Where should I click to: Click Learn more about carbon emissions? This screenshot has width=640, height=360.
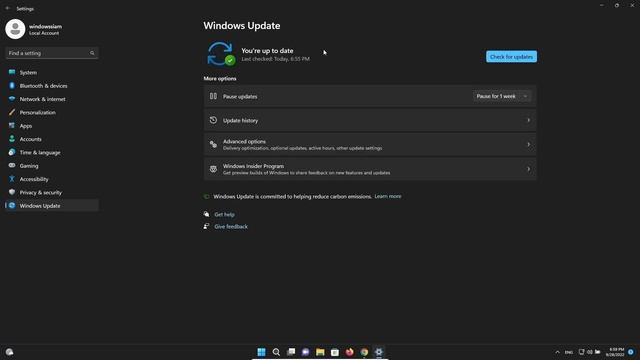[x=388, y=196]
